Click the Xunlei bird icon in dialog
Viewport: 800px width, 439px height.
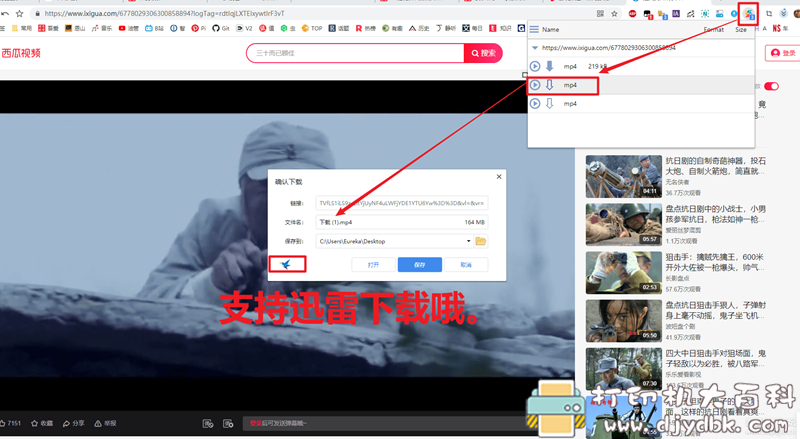286,264
